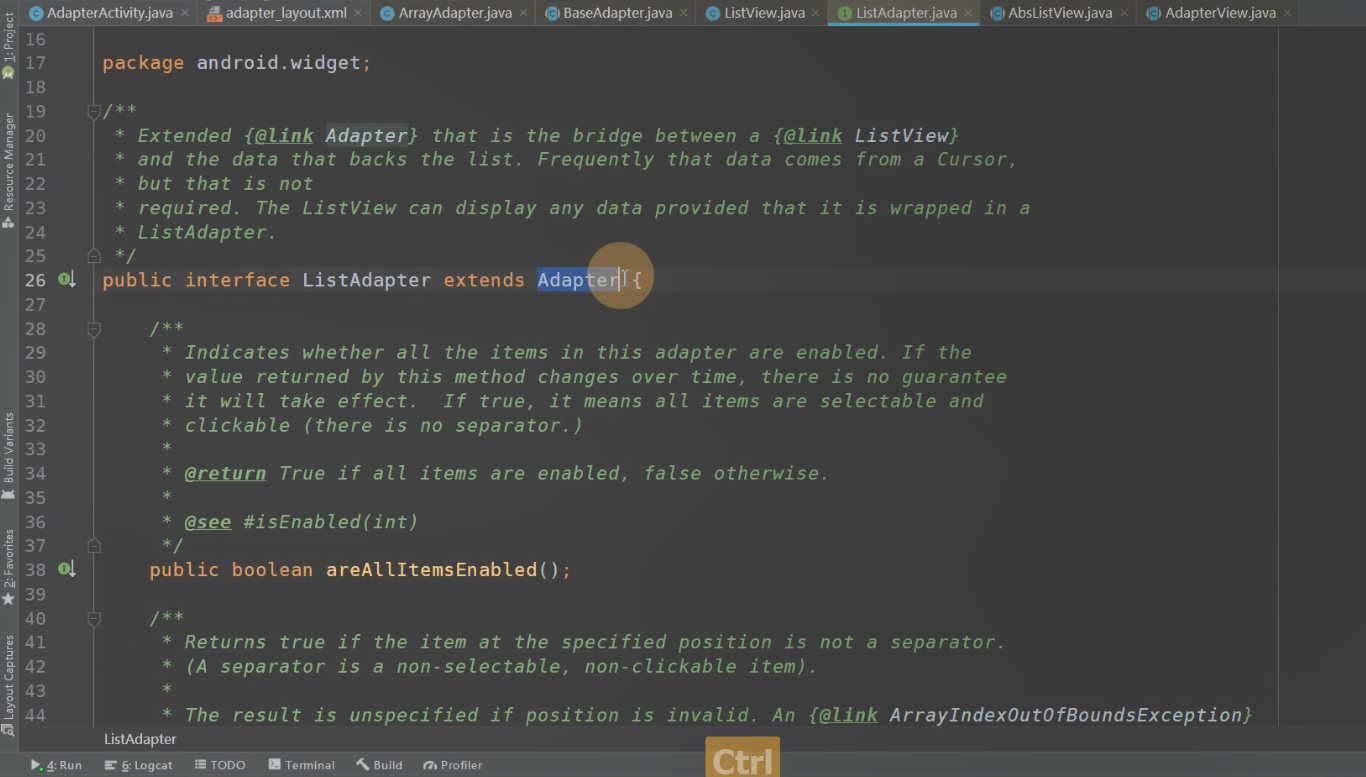
Task: Click android.widget in the package statement
Action: [x=278, y=63]
